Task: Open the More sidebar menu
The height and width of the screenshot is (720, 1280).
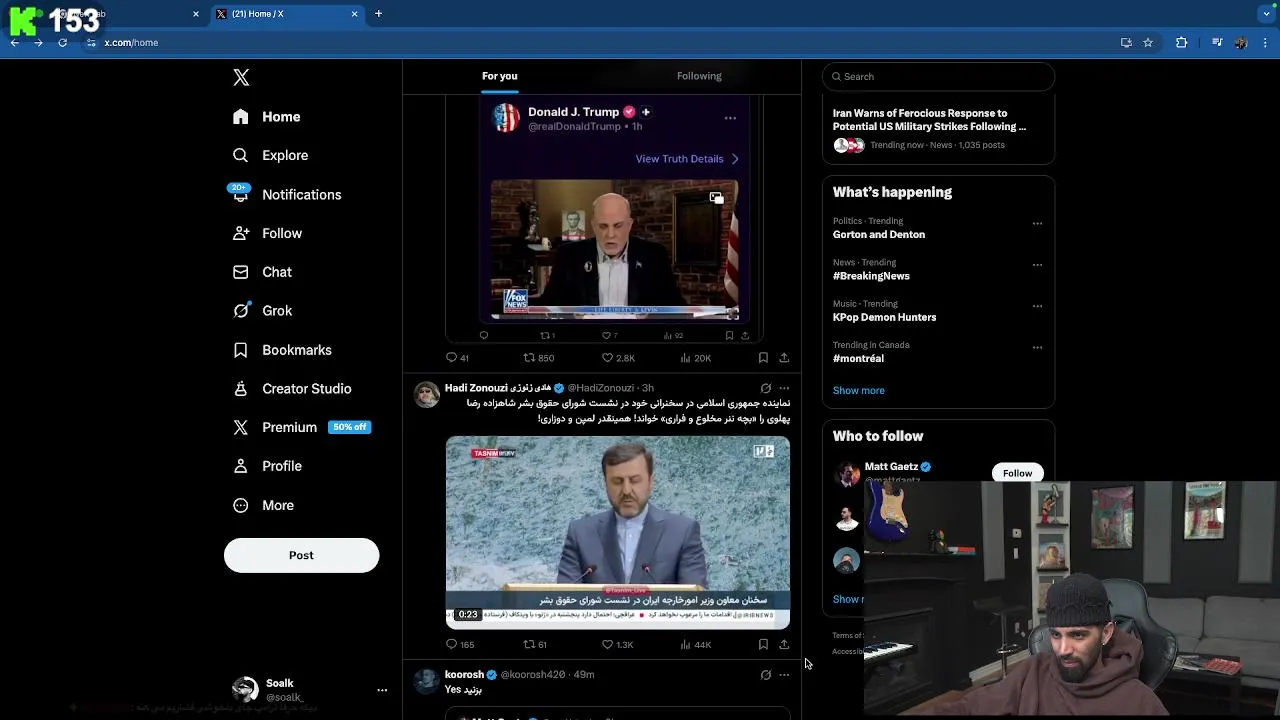Action: 263,506
